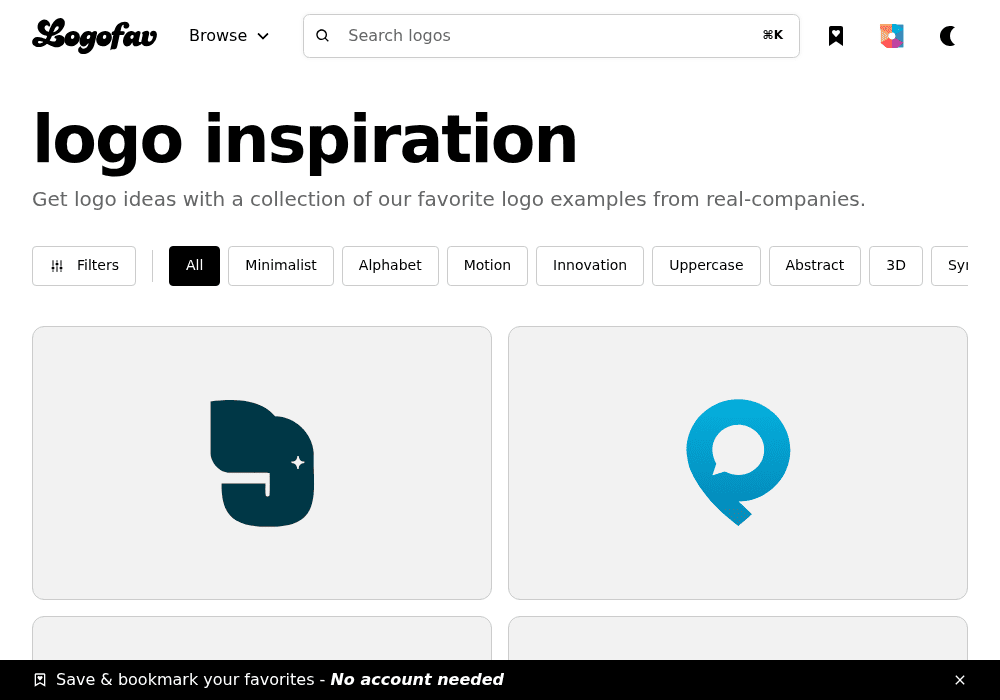Screen dimensions: 1000x700
Task: Click the 'No account needed' banner text
Action: click(x=417, y=680)
